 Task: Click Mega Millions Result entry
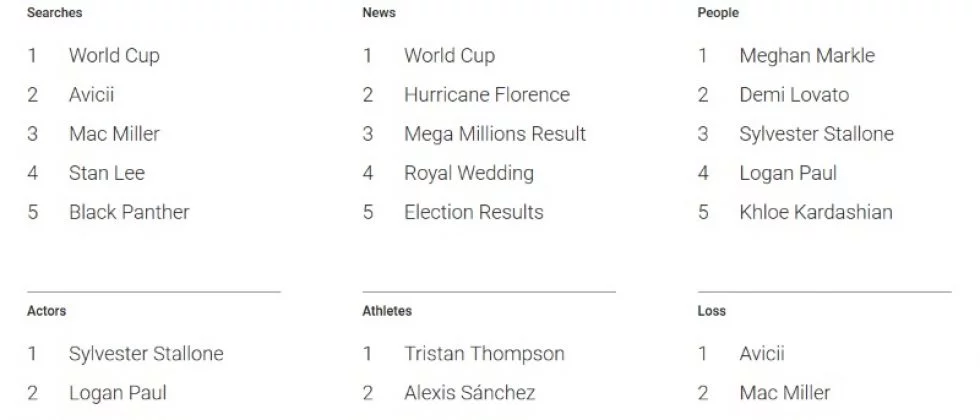coord(495,134)
